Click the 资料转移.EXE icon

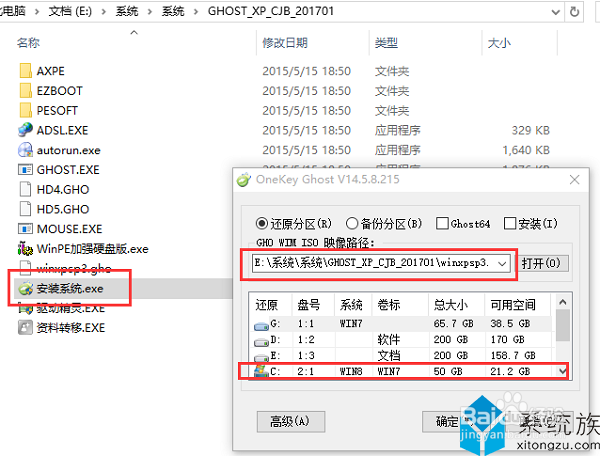click(26, 327)
